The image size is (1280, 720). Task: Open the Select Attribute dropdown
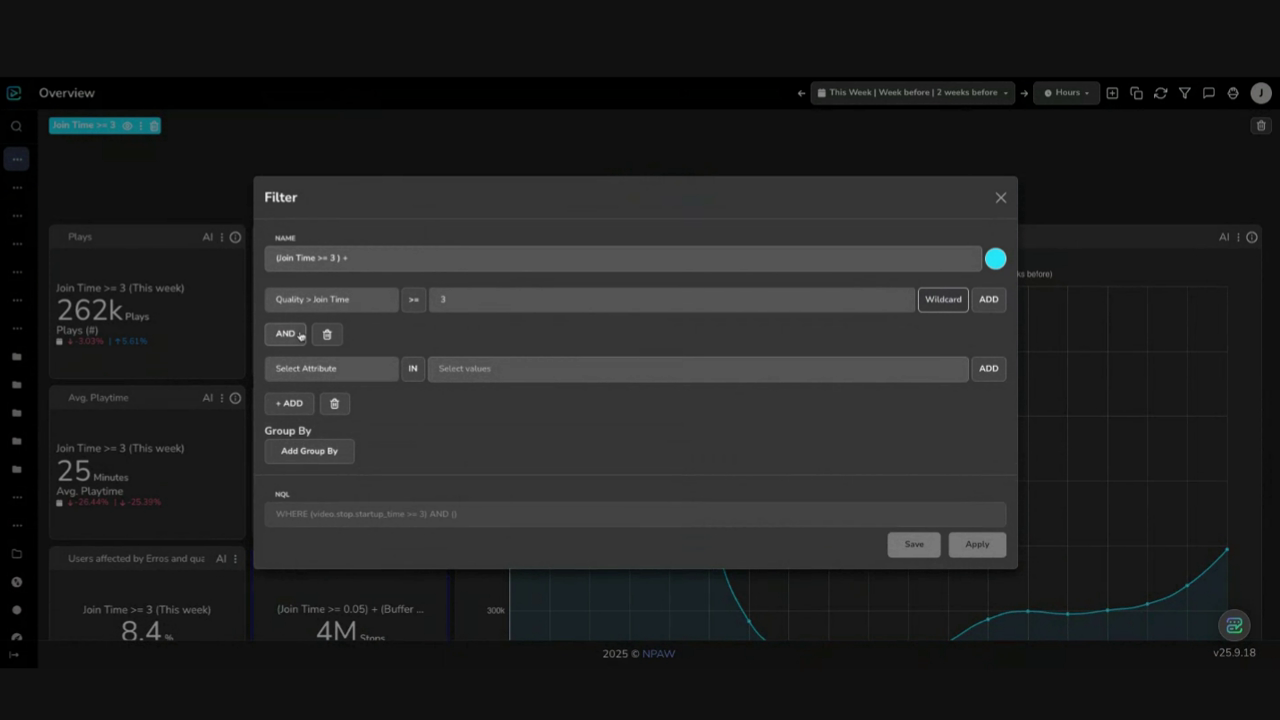[331, 369]
